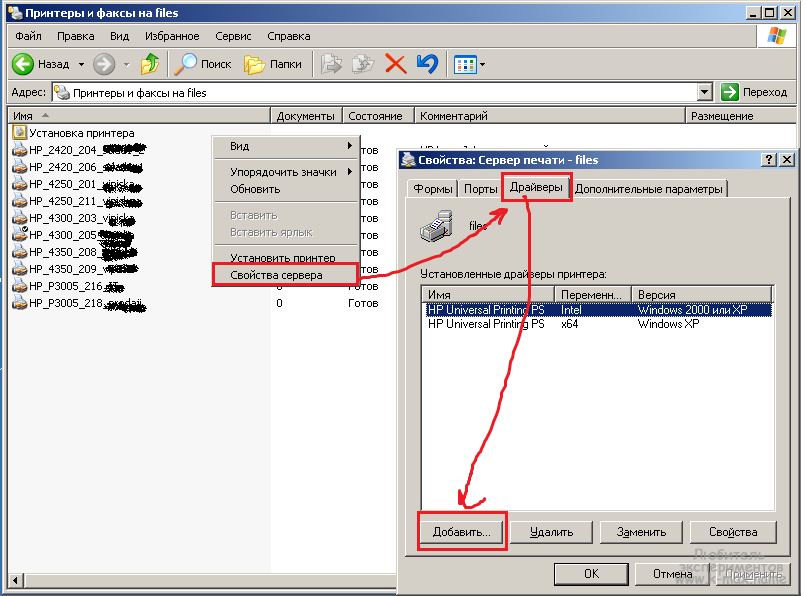Click the Добавить... button
Image resolution: width=806 pixels, height=596 pixels.
pyautogui.click(x=462, y=532)
